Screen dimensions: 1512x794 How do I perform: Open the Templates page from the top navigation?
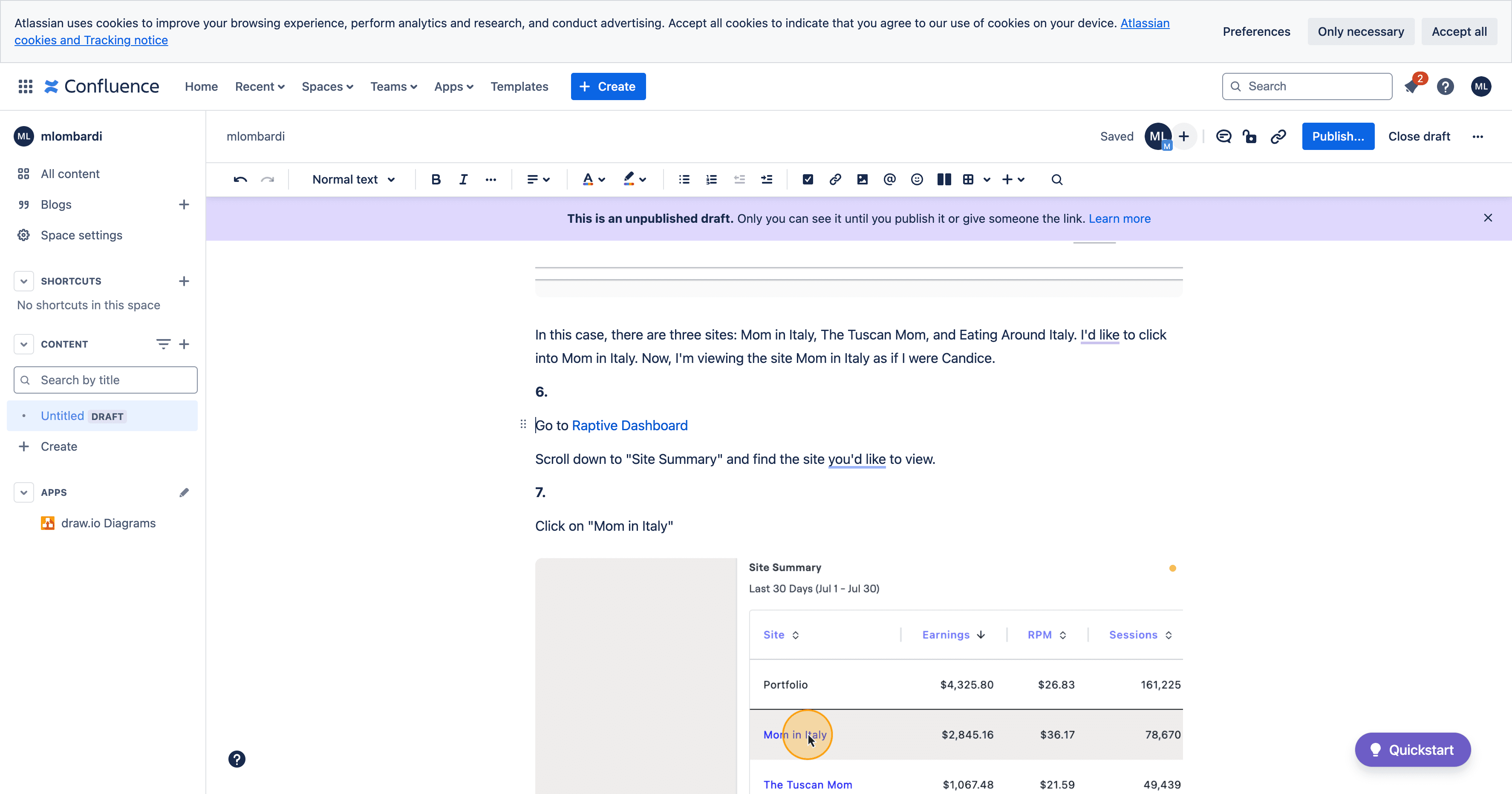[x=519, y=86]
